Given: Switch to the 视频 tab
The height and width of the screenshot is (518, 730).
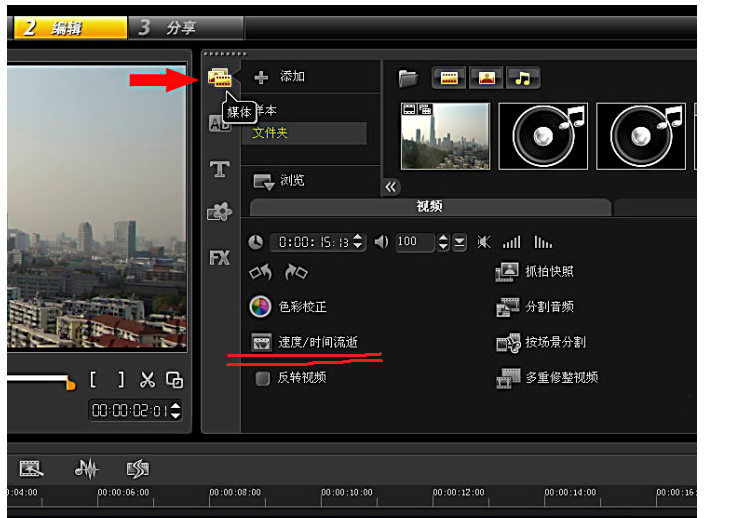Looking at the screenshot, I should [x=430, y=207].
